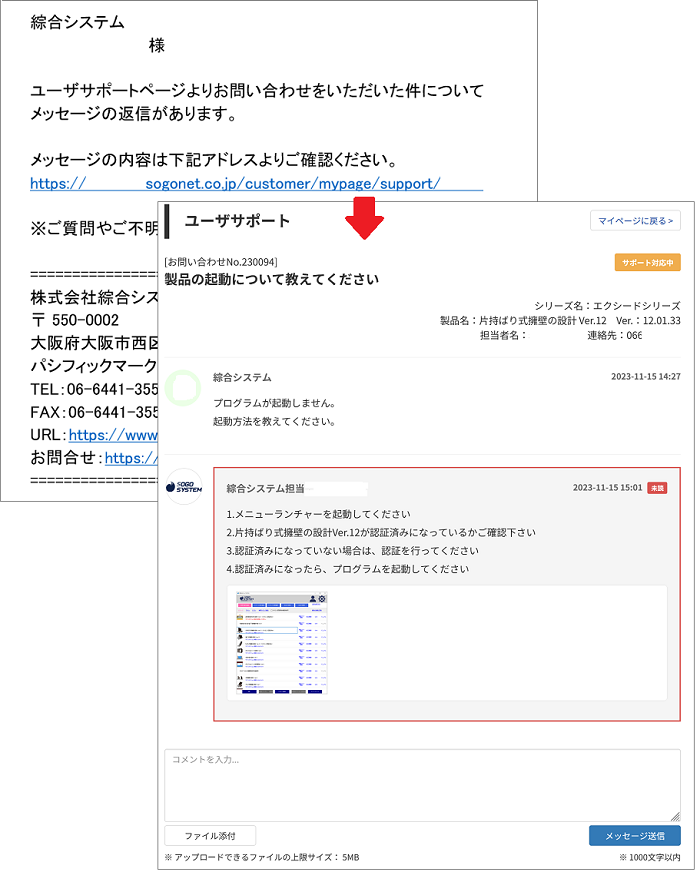This screenshot has height=872, width=700.
Task: Click step 4.認証済みになったら line
Action: 347,569
